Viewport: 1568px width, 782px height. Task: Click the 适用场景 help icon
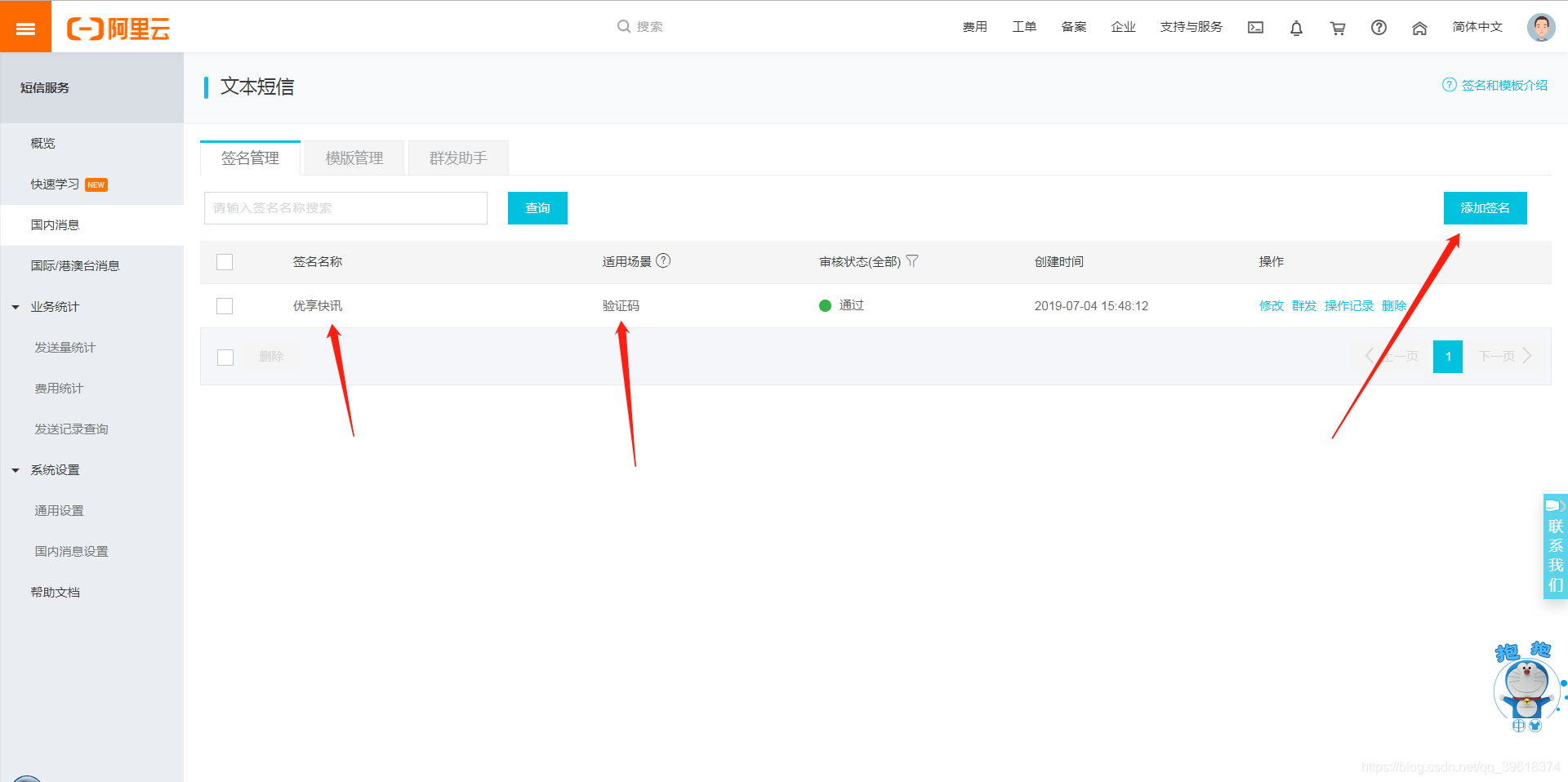pos(663,260)
